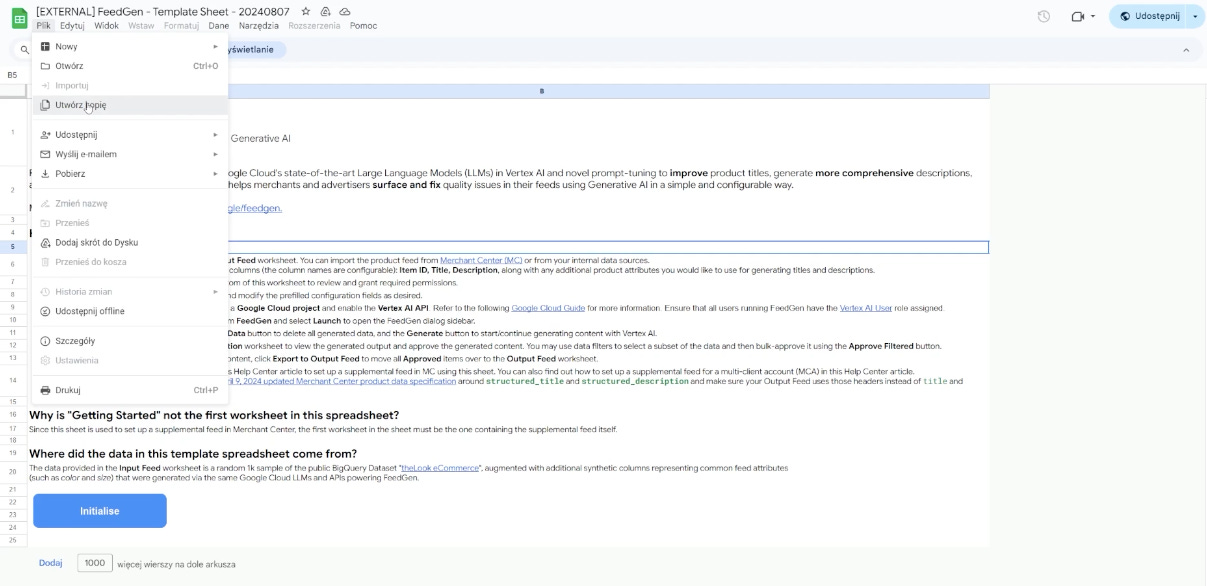Select Utwórz kopię menu entry
This screenshot has width=1207, height=586.
130,105
